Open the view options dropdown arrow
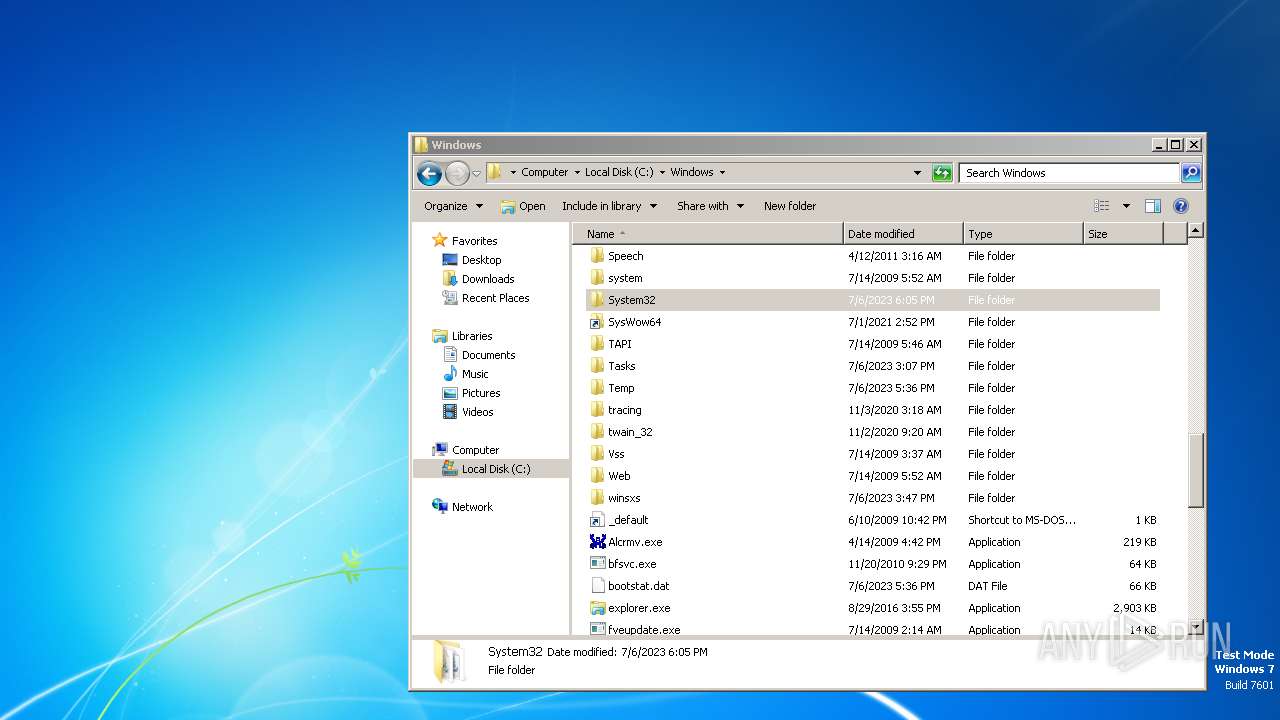The image size is (1280, 720). 1126,206
